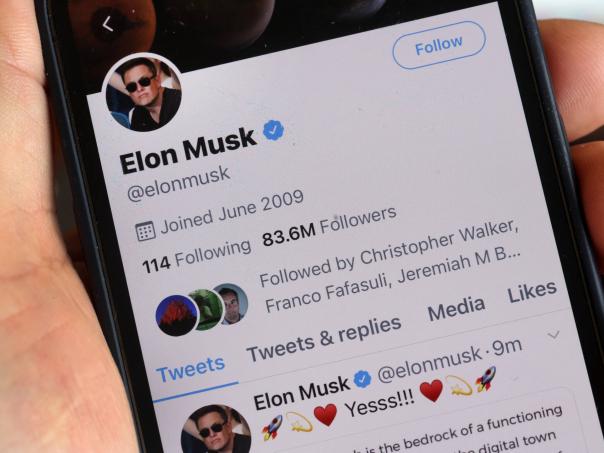Tap the back arrow icon
This screenshot has width=604, height=453.
108,24
